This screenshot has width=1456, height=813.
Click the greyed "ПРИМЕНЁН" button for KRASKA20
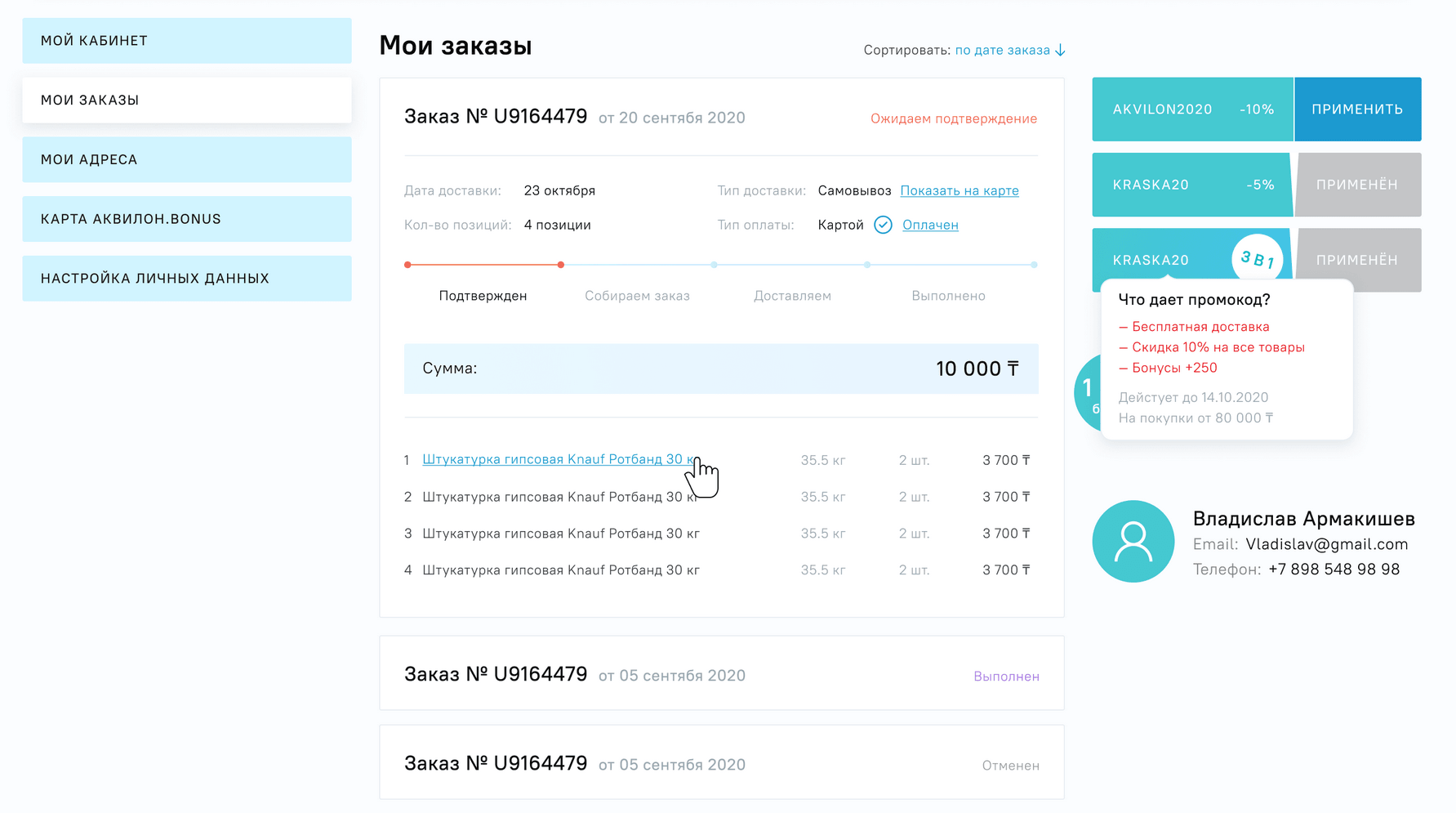tap(1357, 185)
